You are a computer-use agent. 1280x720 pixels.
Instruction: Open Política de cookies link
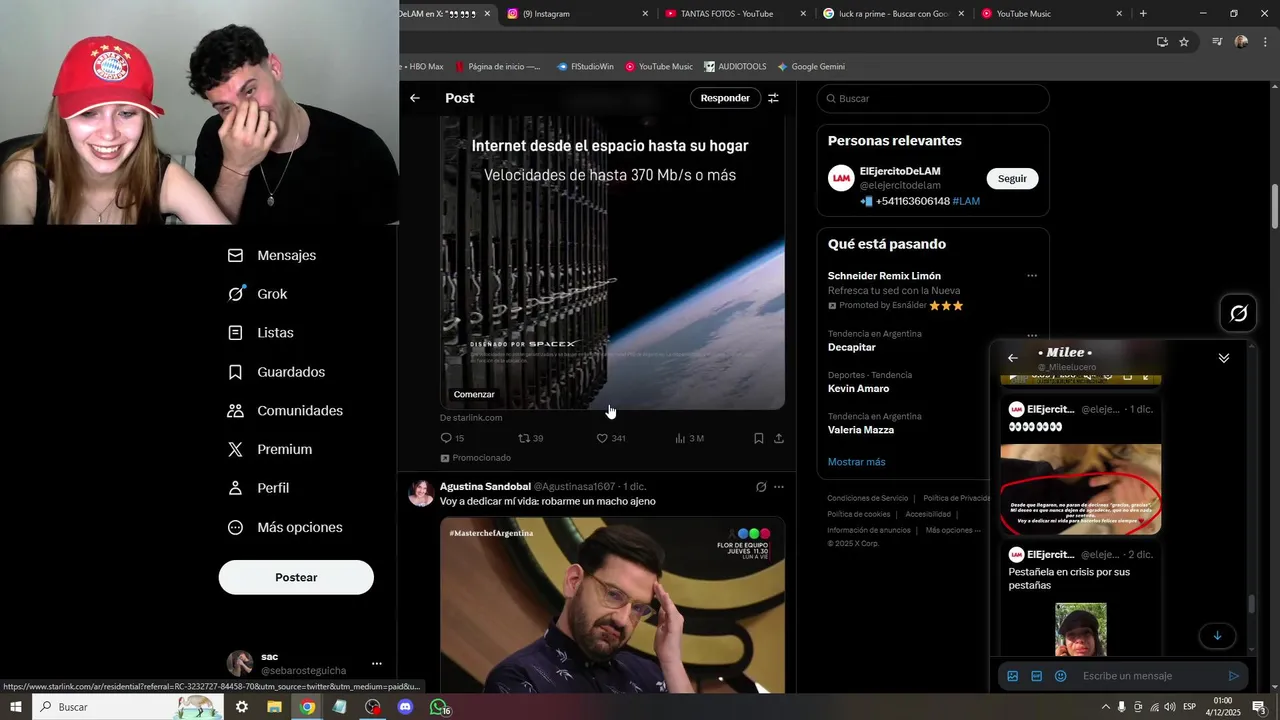coord(858,514)
